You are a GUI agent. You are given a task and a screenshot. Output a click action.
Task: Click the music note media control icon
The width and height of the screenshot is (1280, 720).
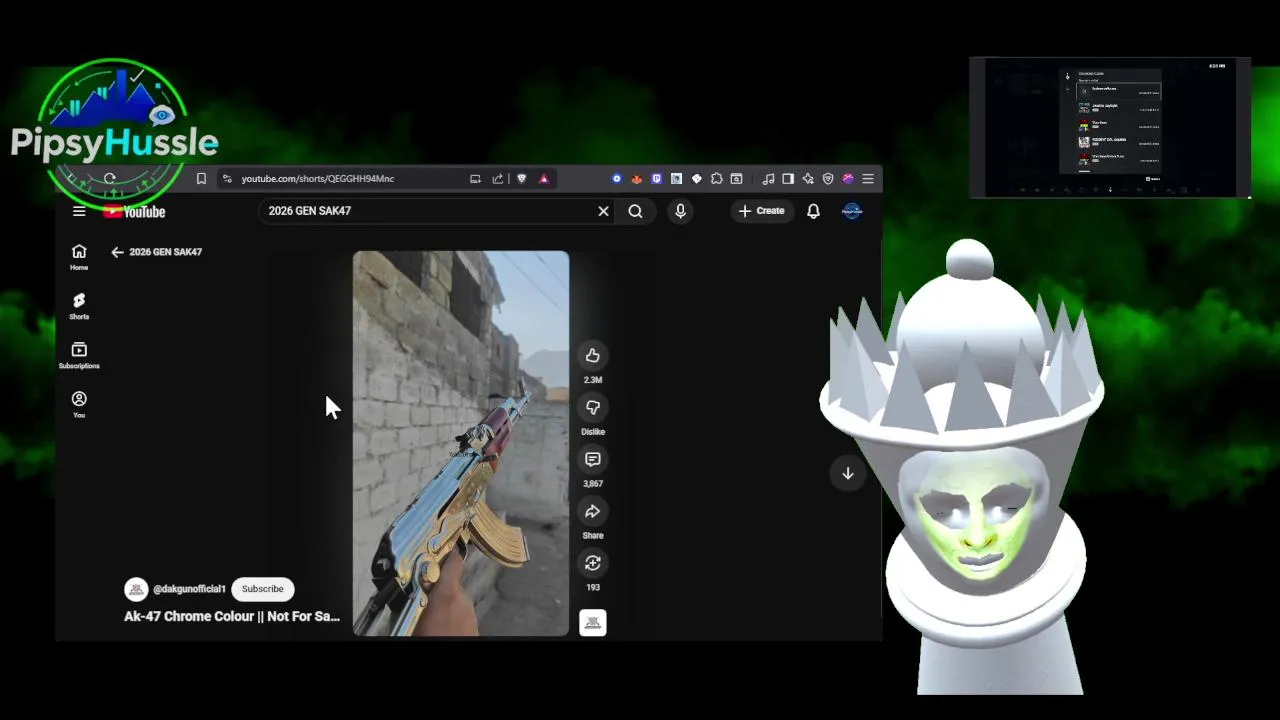point(768,179)
